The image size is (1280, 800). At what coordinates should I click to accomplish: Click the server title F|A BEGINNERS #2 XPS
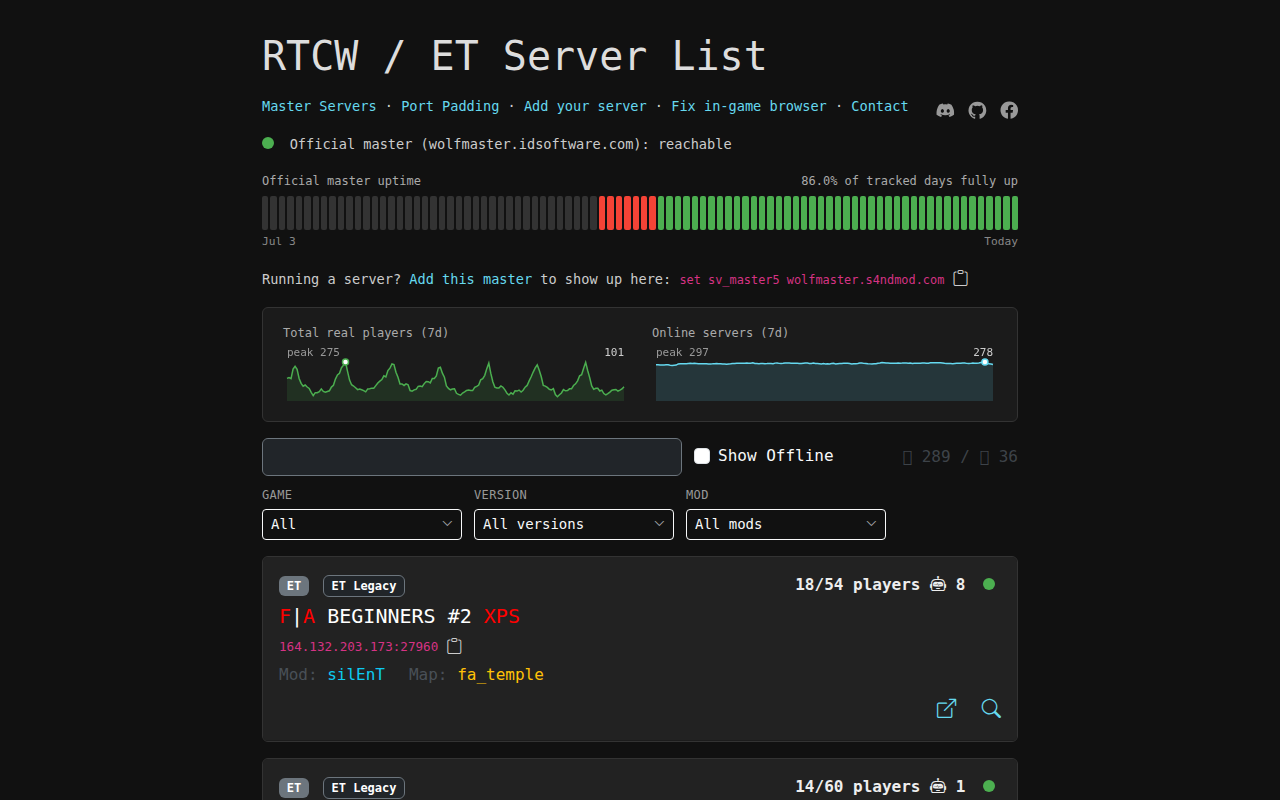[400, 616]
